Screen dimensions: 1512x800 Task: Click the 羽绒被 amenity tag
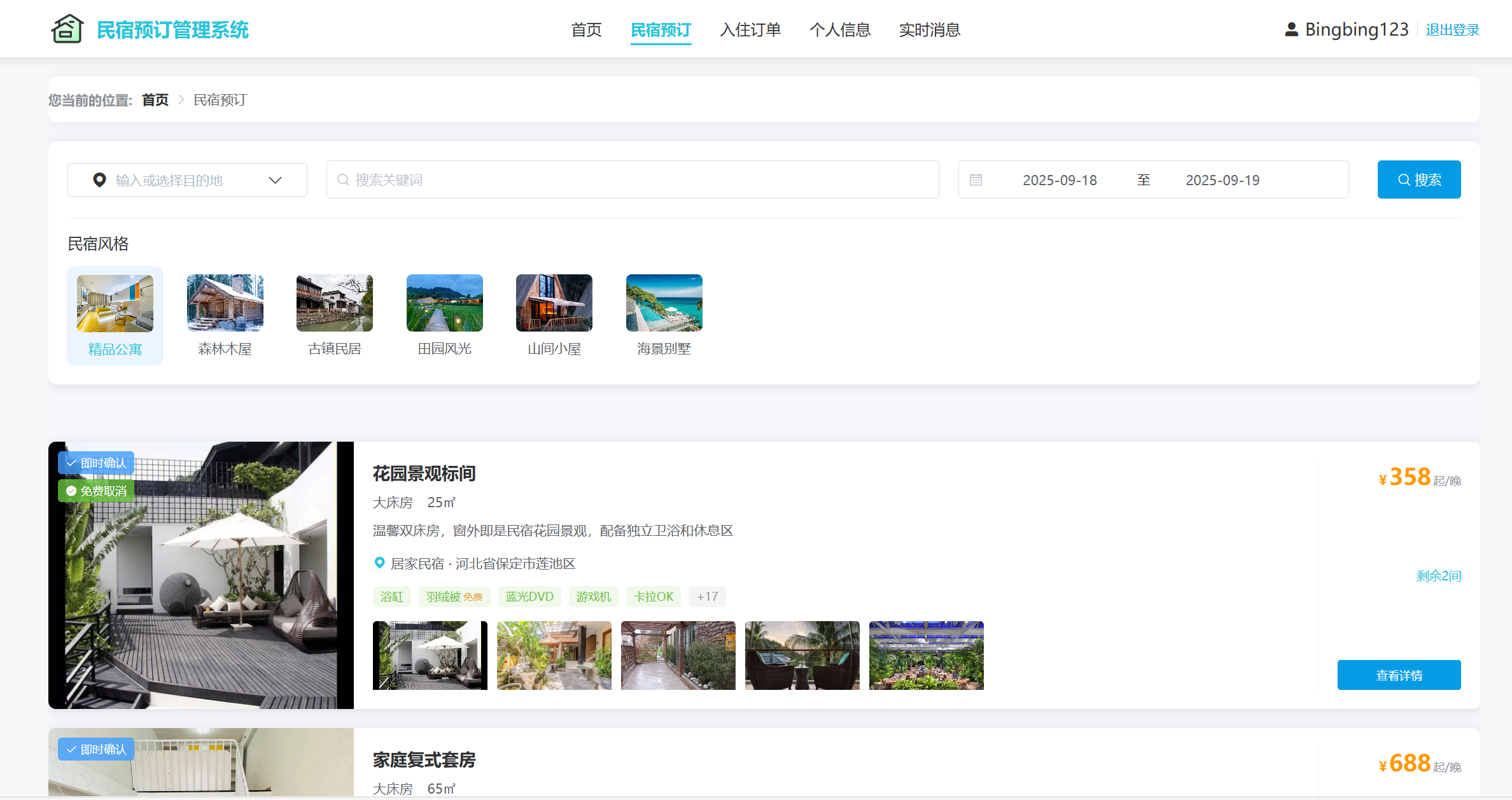pyautogui.click(x=454, y=596)
